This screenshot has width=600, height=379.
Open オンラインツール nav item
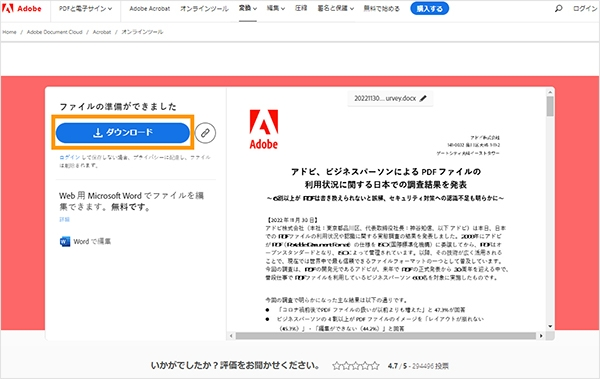pyautogui.click(x=204, y=8)
